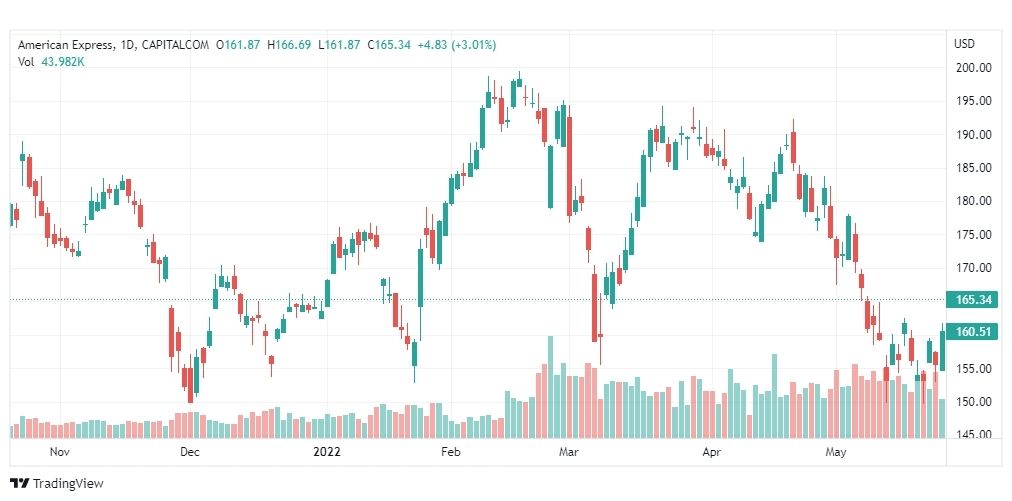This screenshot has height=501, width=1012.
Task: Click the Apr date axis label
Action: tap(711, 452)
